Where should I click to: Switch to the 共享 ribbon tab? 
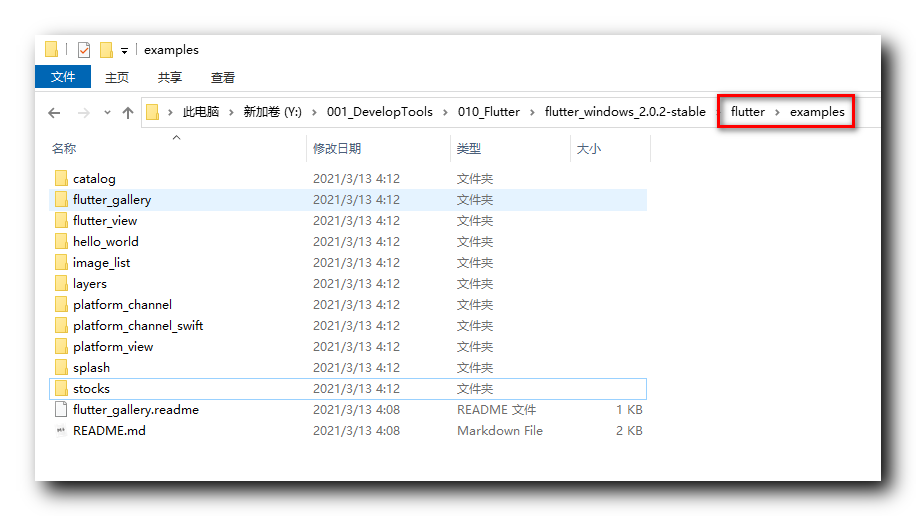[169, 77]
